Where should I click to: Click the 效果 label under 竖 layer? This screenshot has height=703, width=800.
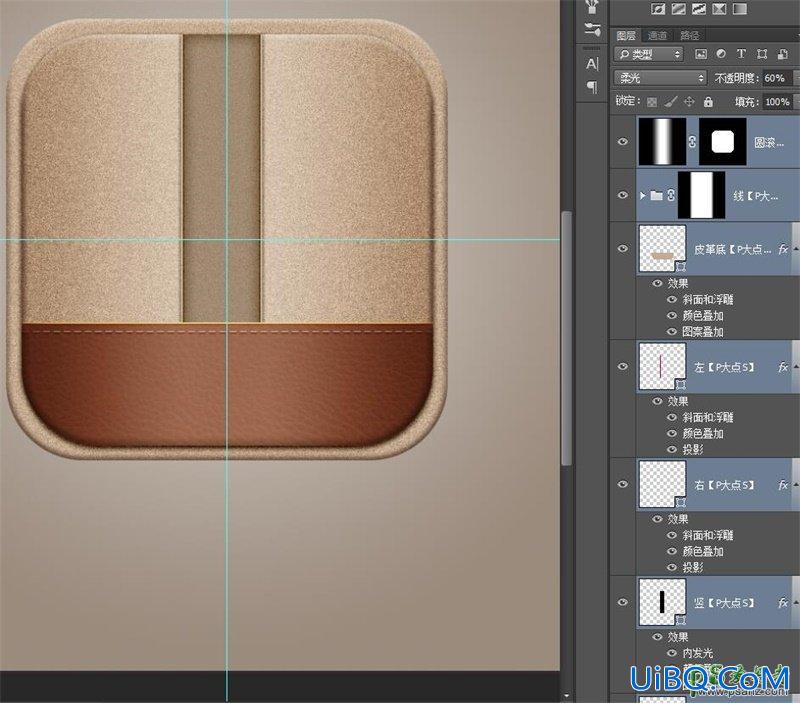point(678,637)
